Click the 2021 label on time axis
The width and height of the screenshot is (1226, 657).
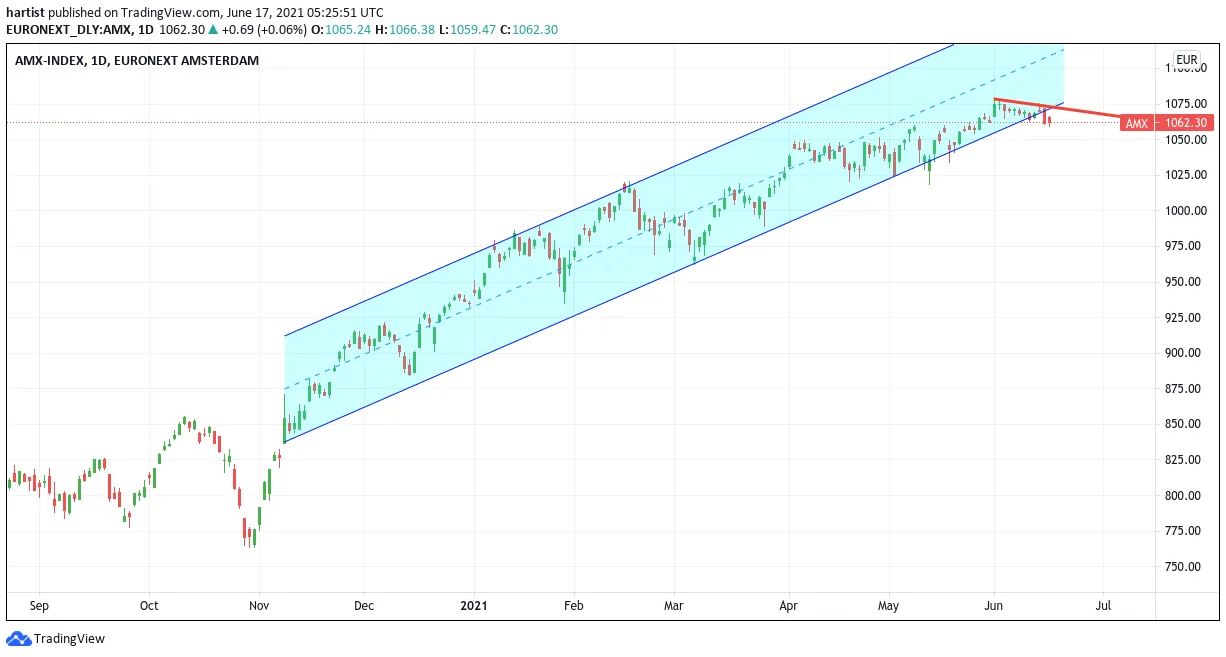[x=474, y=606]
